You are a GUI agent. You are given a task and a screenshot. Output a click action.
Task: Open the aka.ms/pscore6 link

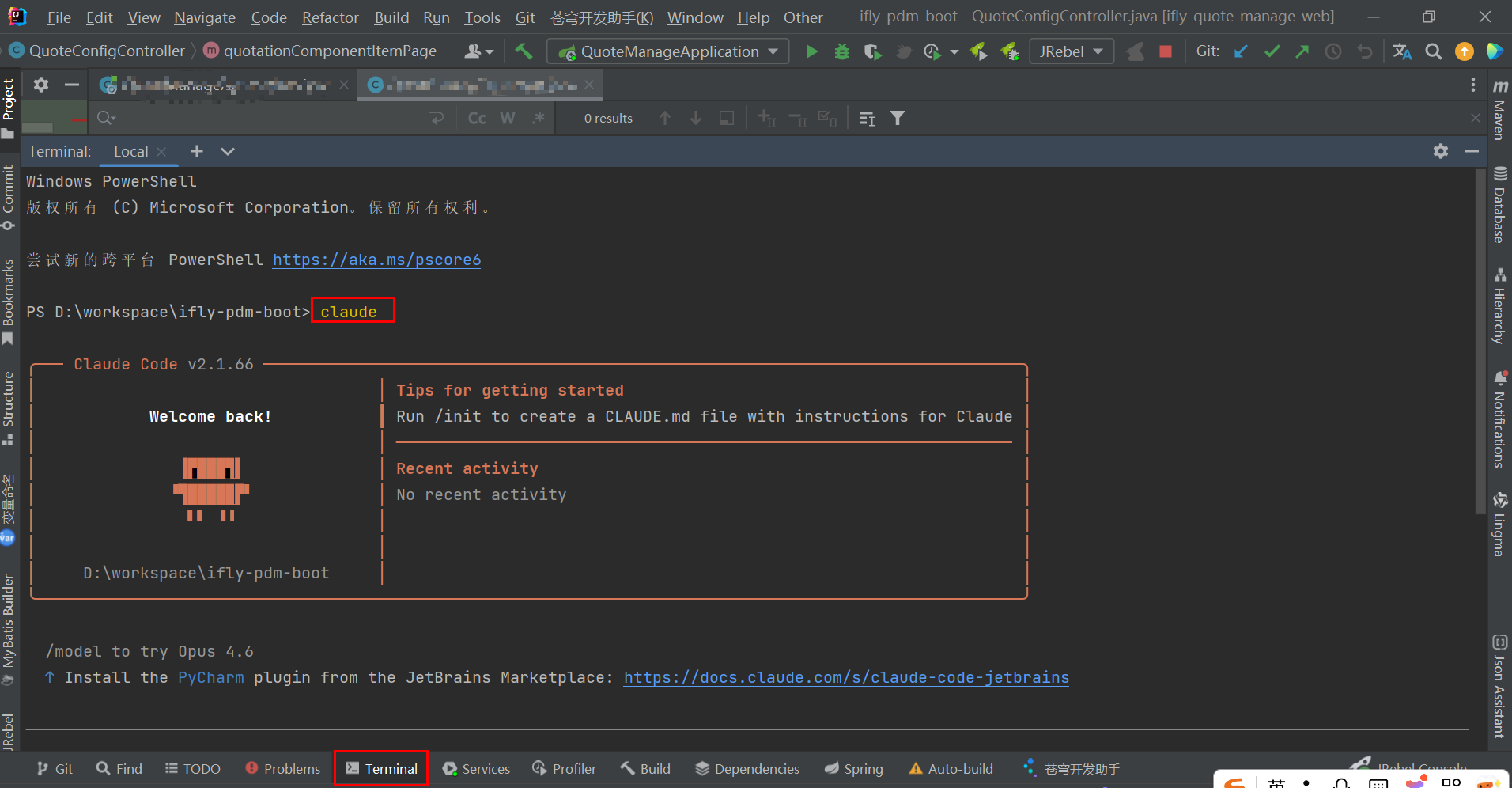click(x=376, y=260)
